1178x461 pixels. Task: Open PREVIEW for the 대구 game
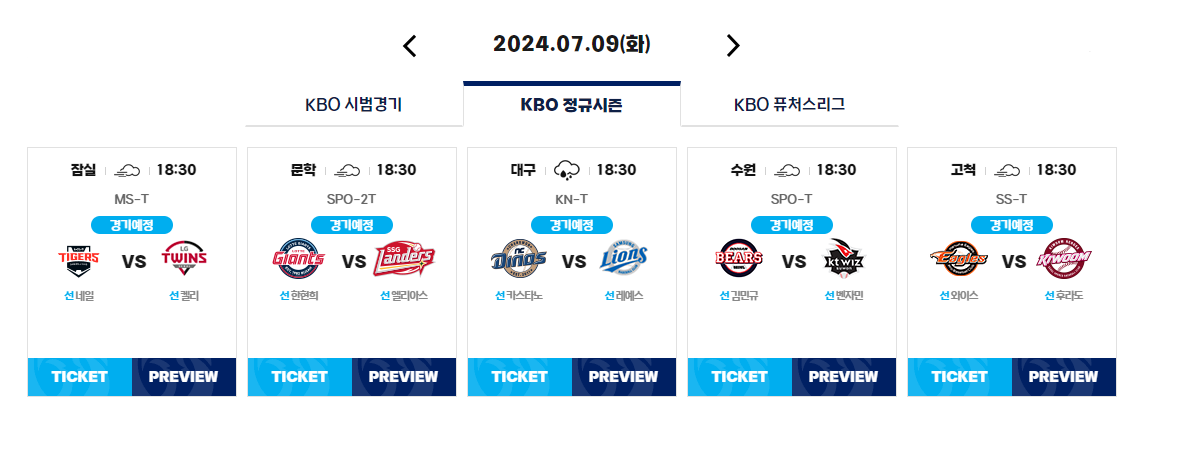624,377
